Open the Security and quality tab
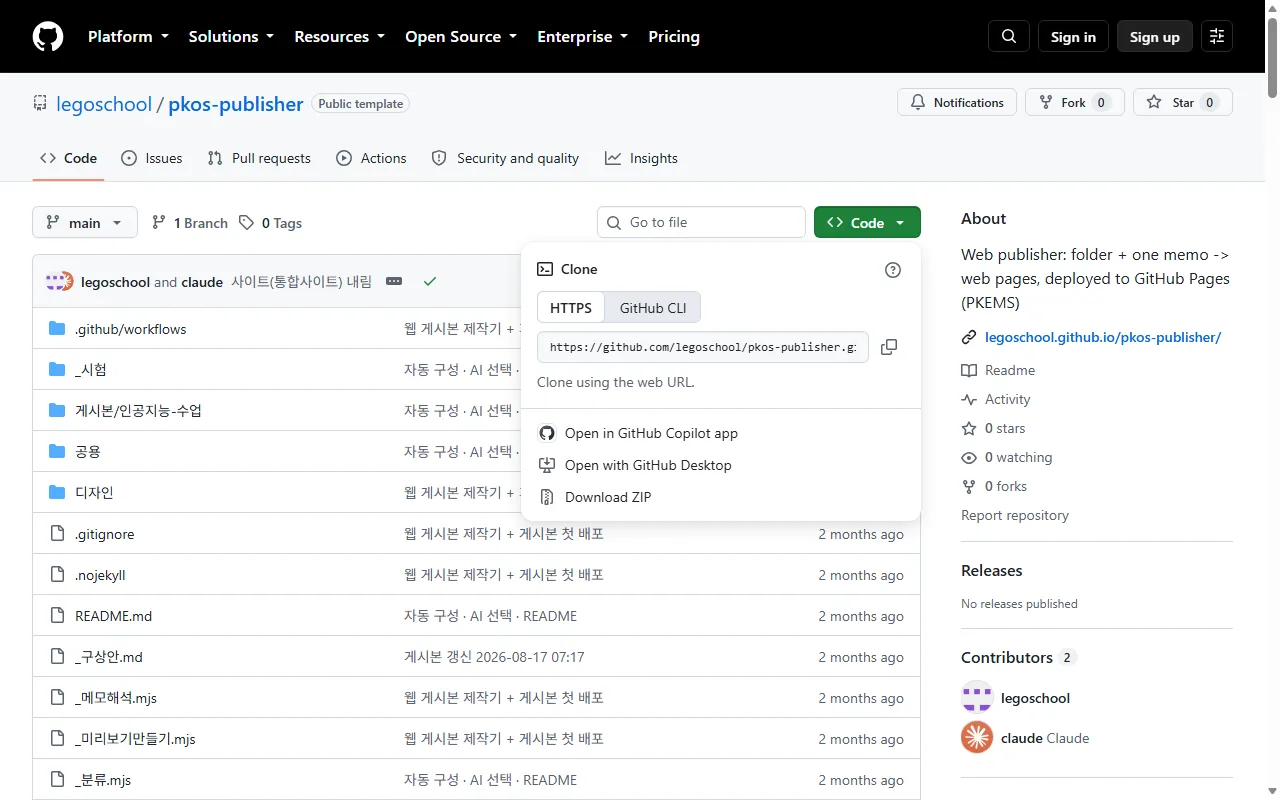The image size is (1280, 800). tap(505, 158)
